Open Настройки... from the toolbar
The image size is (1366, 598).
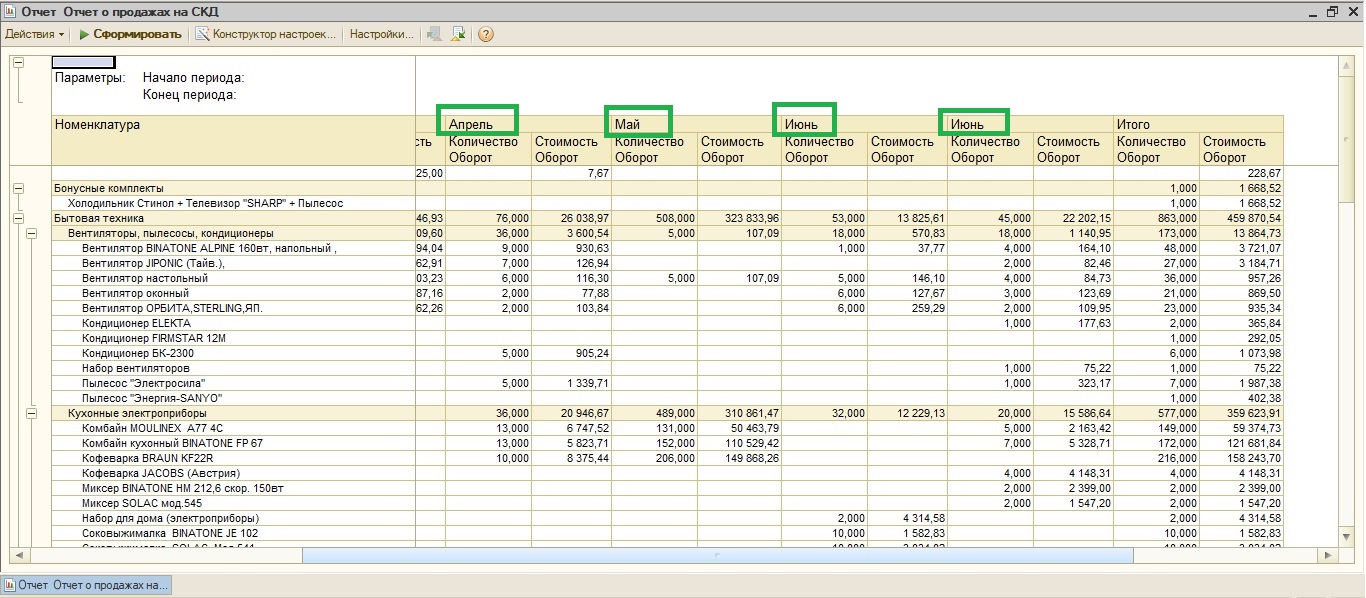[x=381, y=34]
